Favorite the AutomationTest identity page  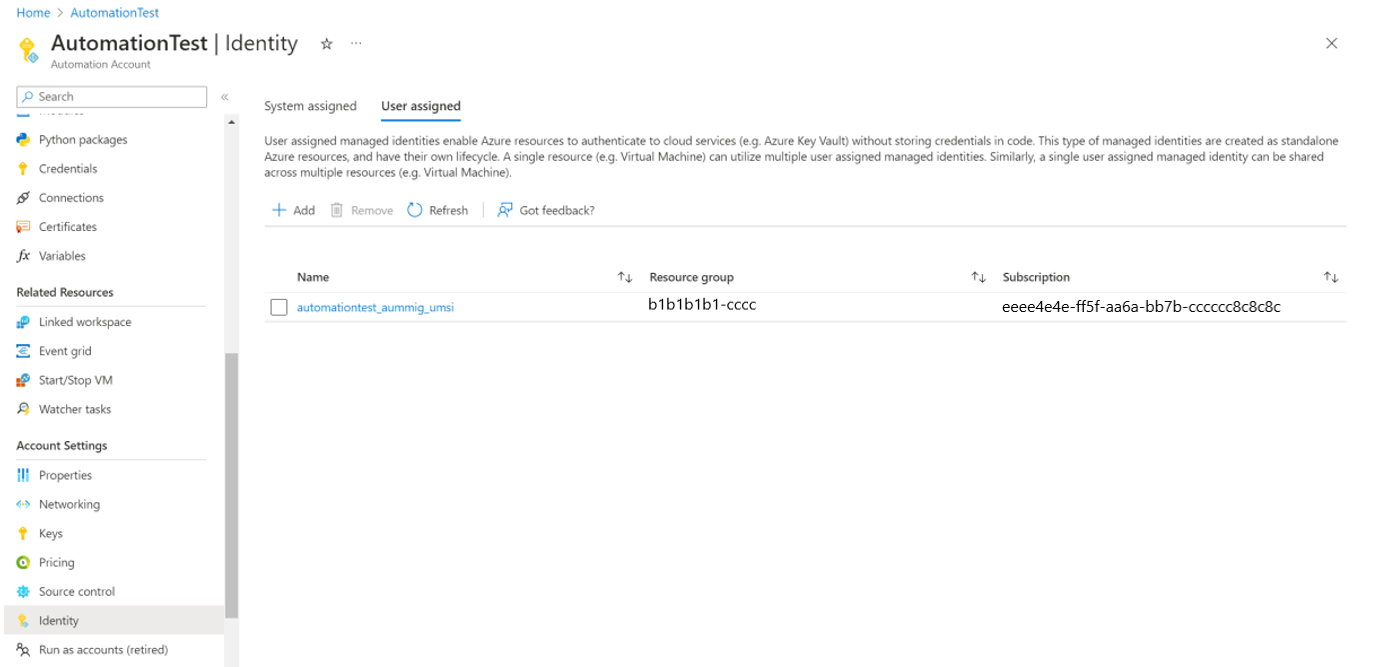coord(326,44)
